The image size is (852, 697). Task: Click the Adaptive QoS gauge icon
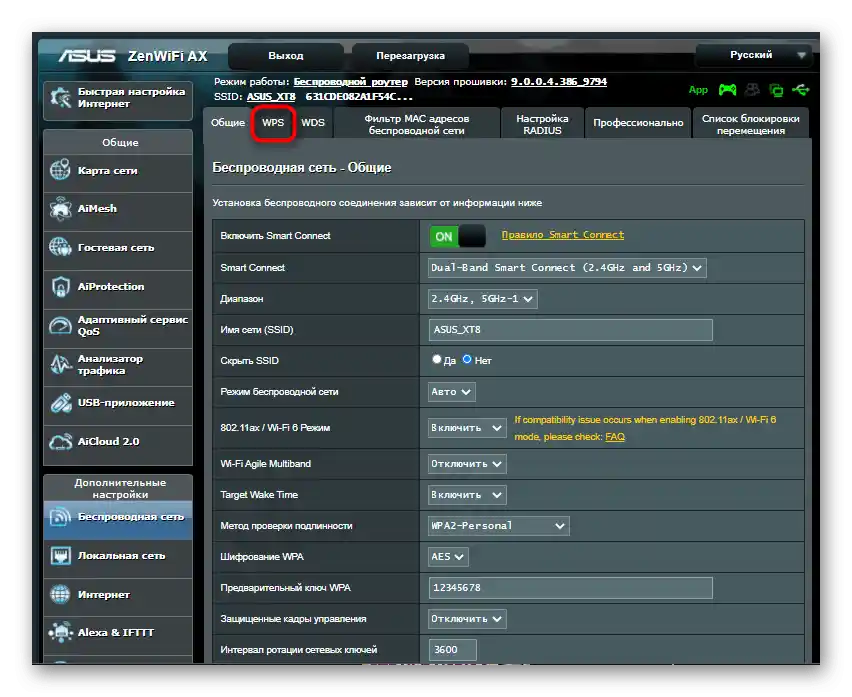pos(60,325)
